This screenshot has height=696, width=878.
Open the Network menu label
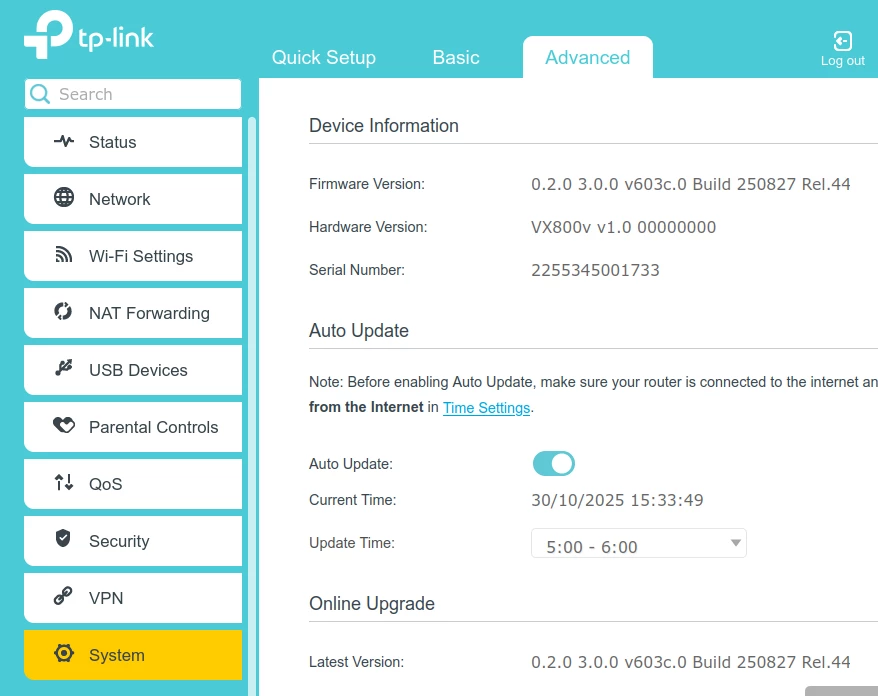pyautogui.click(x=120, y=199)
